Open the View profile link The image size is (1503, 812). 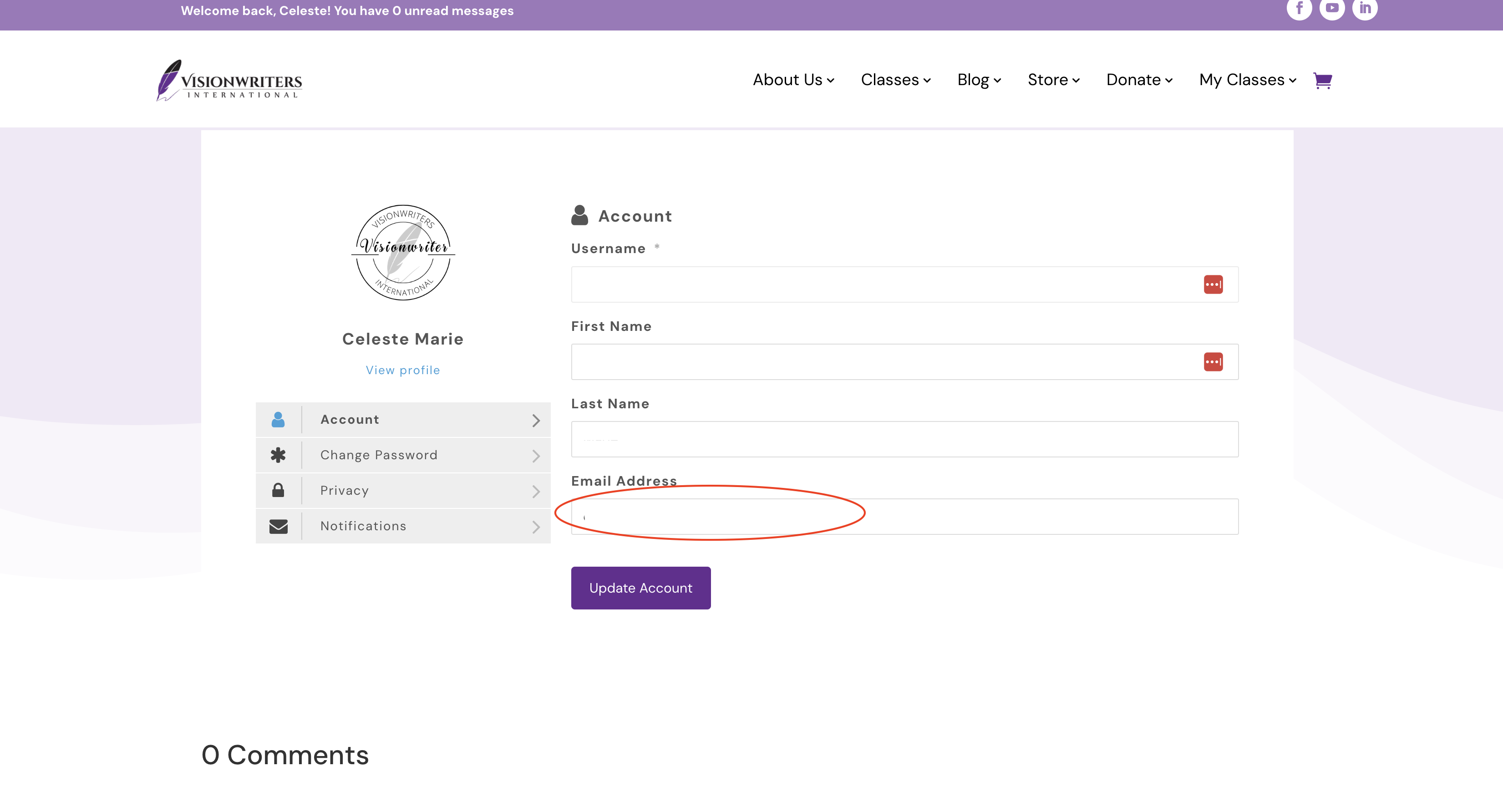(402, 370)
